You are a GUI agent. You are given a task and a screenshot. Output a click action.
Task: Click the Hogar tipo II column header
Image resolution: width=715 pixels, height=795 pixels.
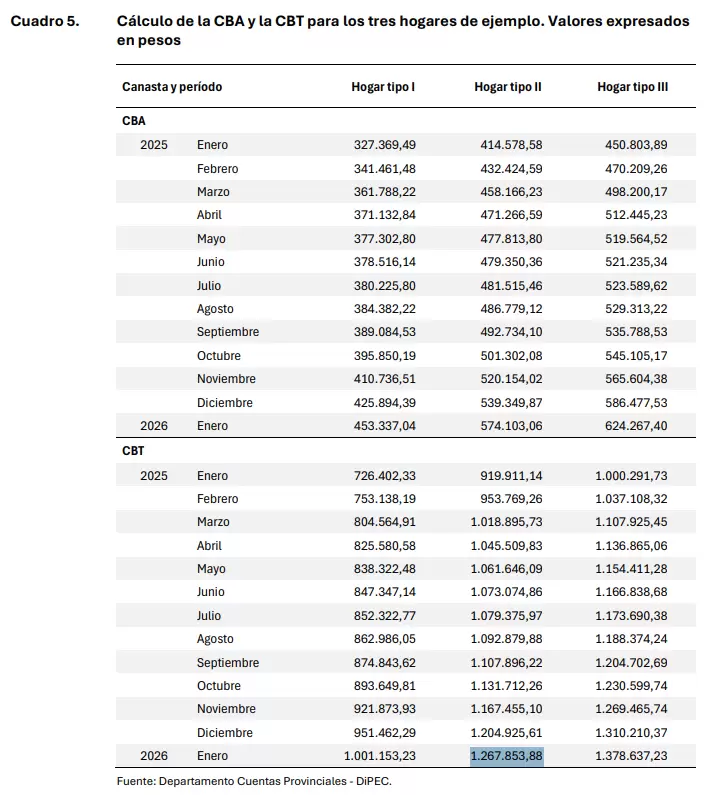tap(508, 87)
